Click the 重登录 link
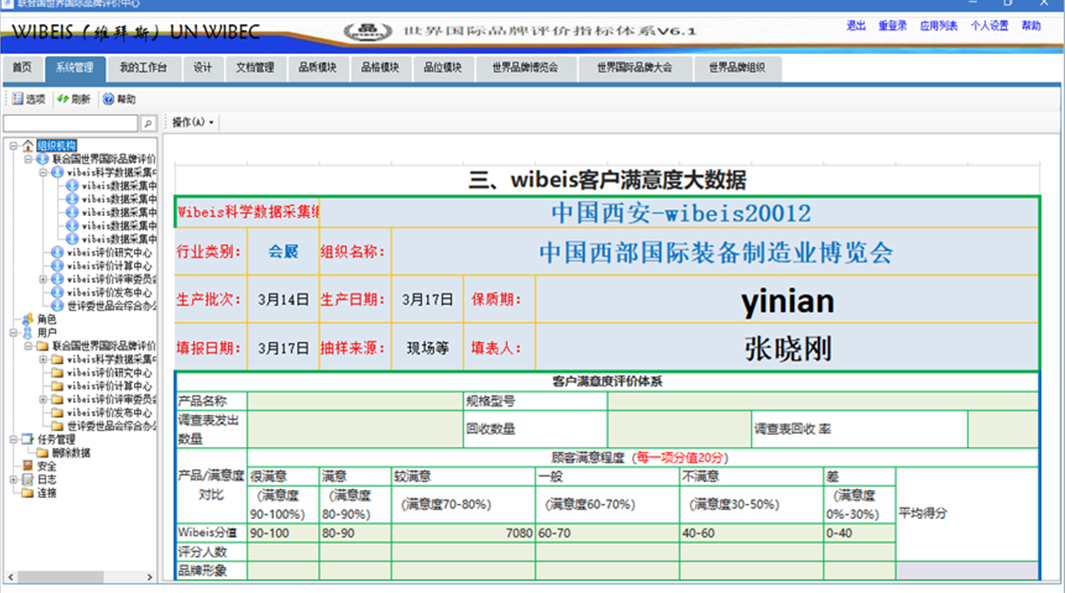 892,26
